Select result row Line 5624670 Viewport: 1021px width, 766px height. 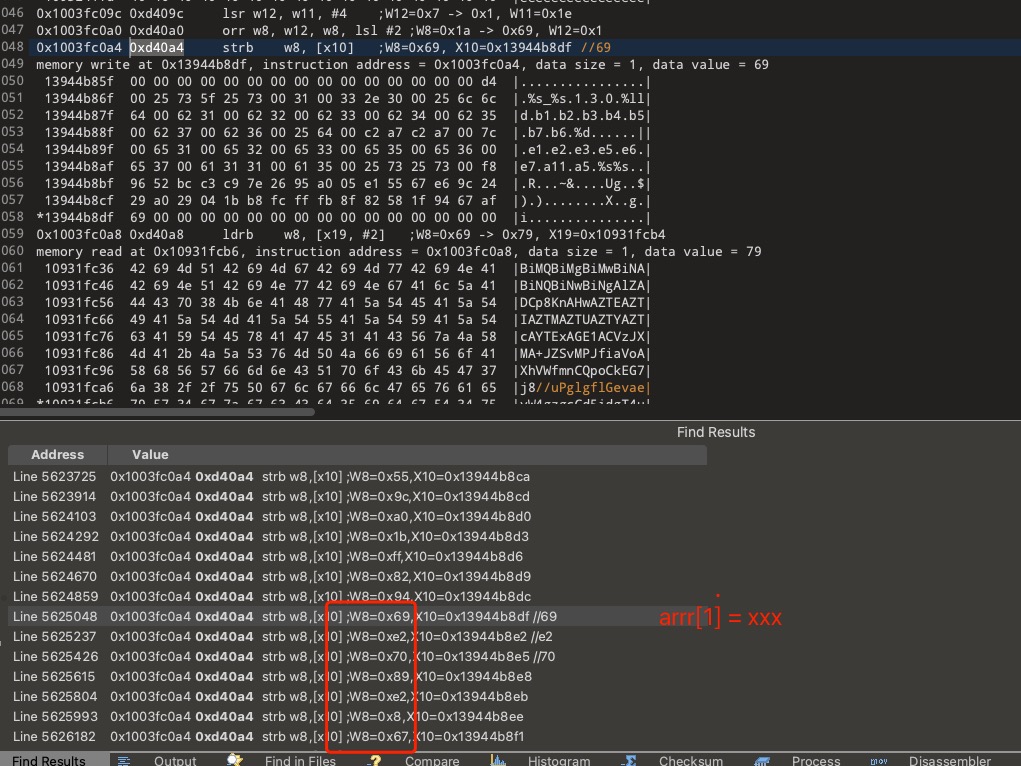point(357,576)
